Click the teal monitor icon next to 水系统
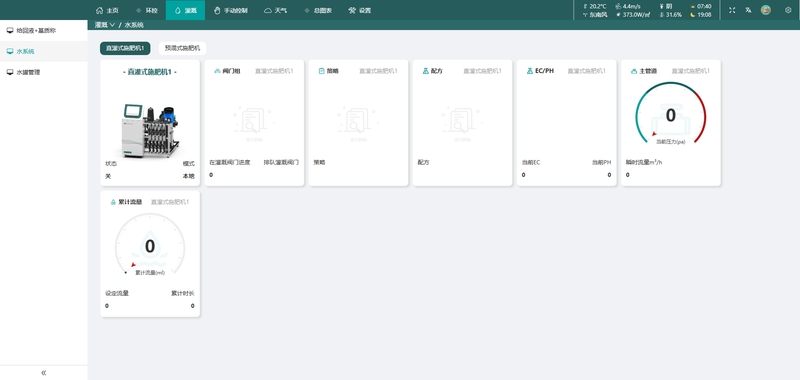Screen dimensions: 800x380 point(10,52)
